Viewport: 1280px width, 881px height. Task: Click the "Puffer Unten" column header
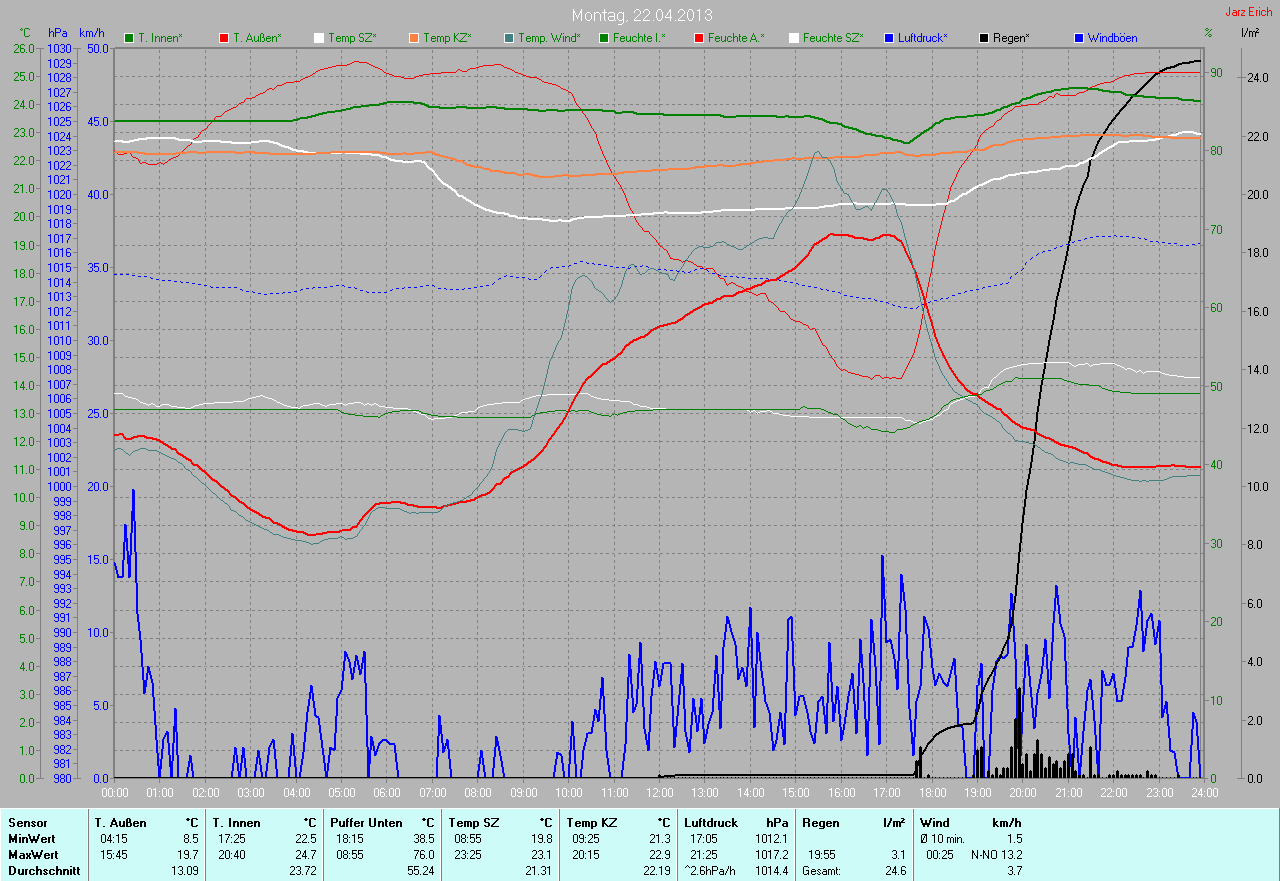(366, 823)
